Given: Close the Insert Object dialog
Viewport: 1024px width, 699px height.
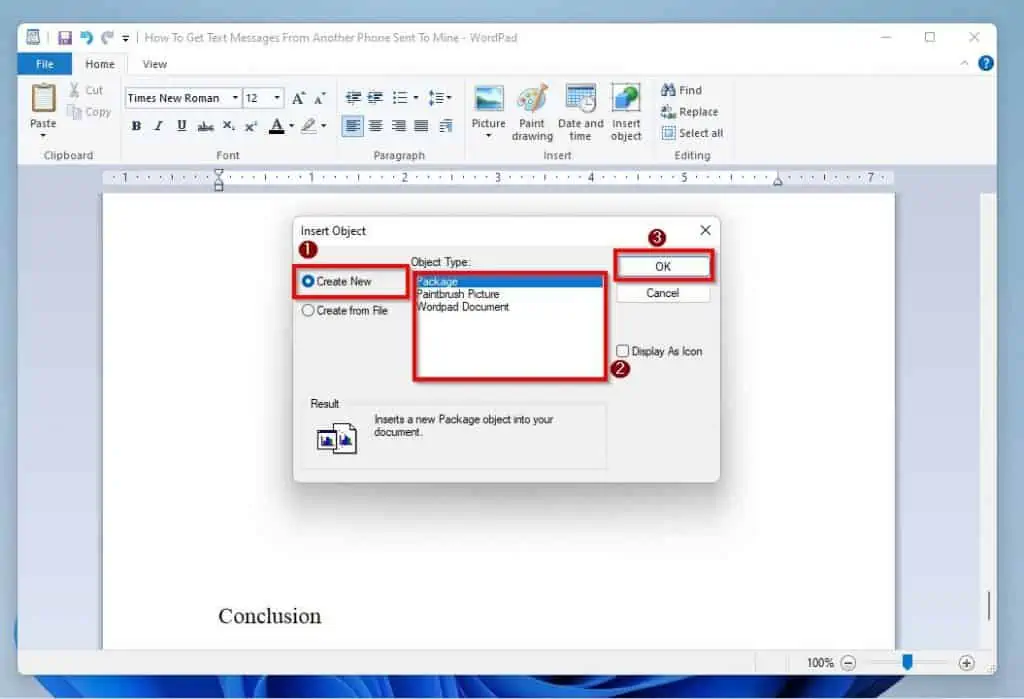Looking at the screenshot, I should 705,230.
